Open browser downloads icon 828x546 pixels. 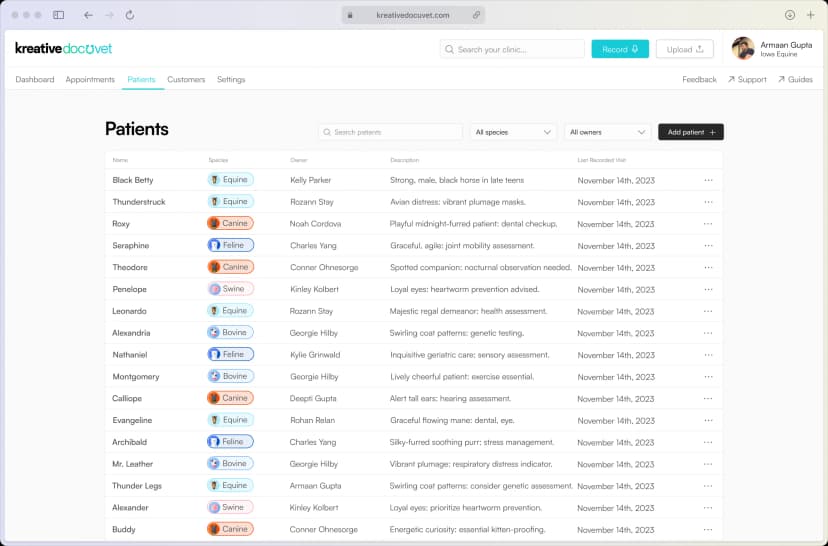[x=789, y=15]
